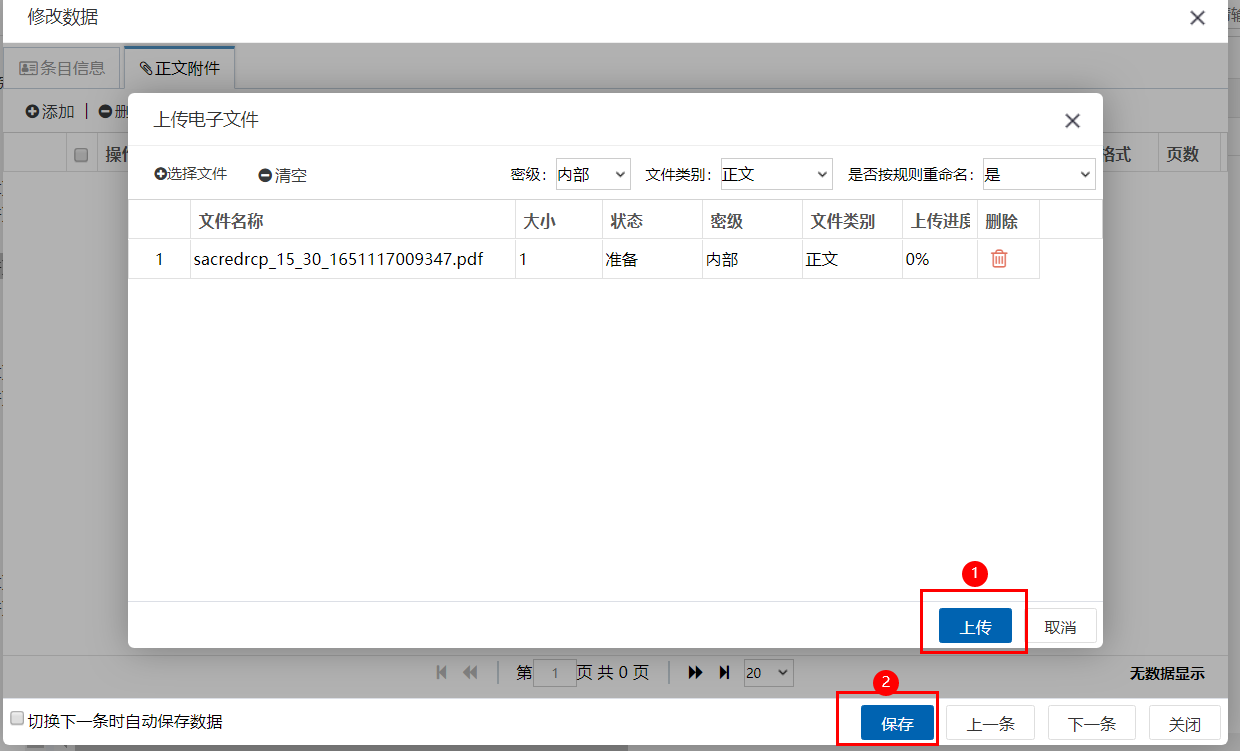Change page size dropdown showing 20
The height and width of the screenshot is (751, 1240).
(x=768, y=673)
